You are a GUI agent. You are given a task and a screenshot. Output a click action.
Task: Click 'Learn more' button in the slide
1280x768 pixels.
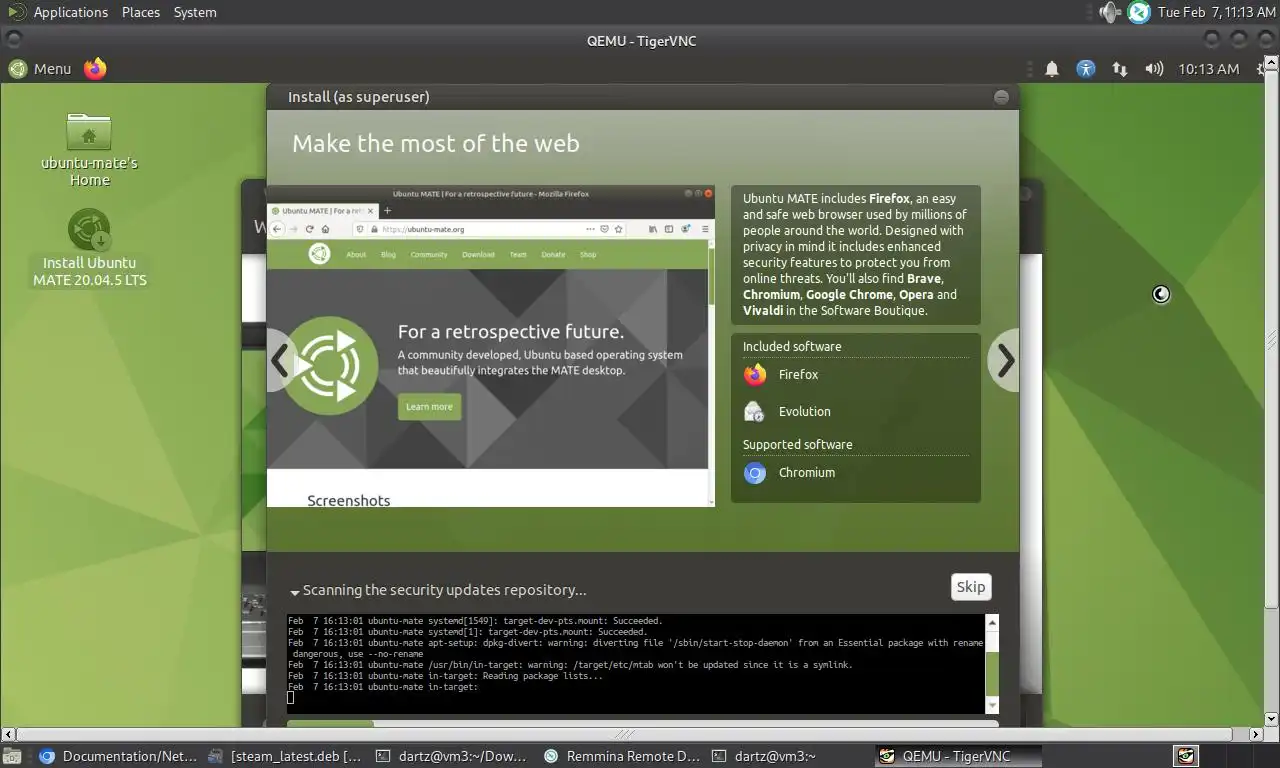coord(429,406)
